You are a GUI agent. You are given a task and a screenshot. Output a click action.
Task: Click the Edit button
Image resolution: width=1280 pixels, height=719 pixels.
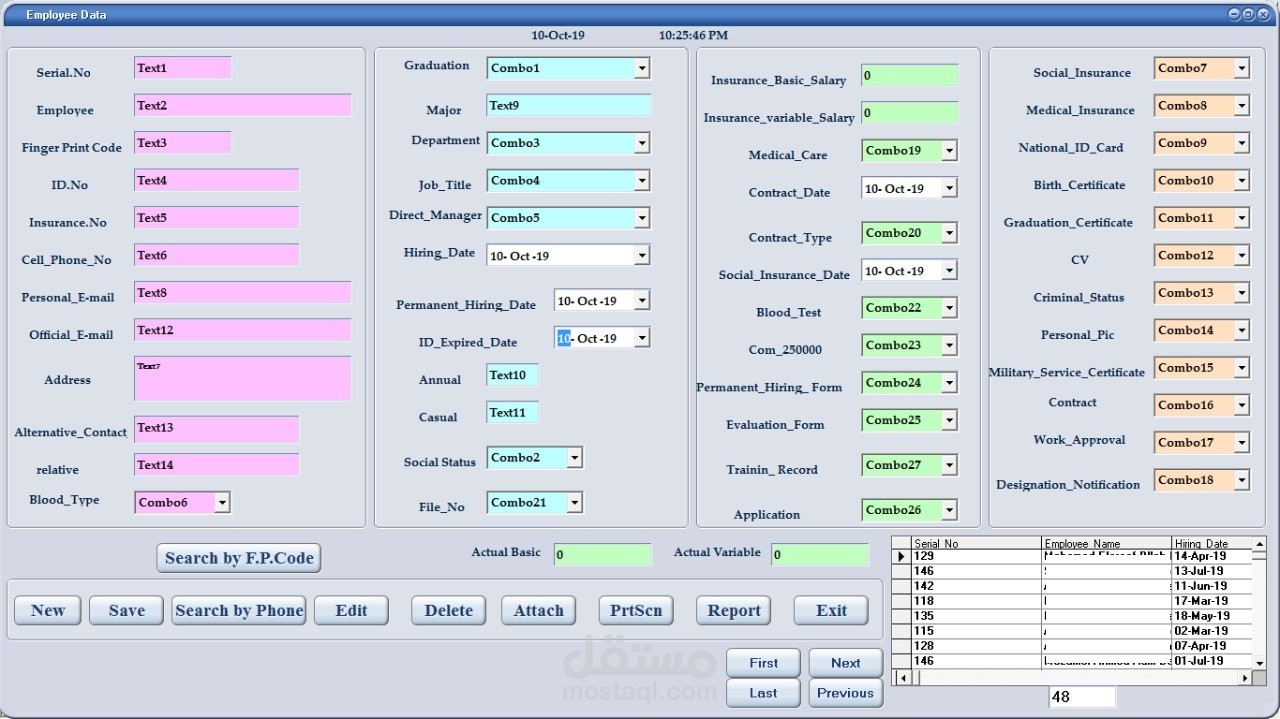coord(351,611)
